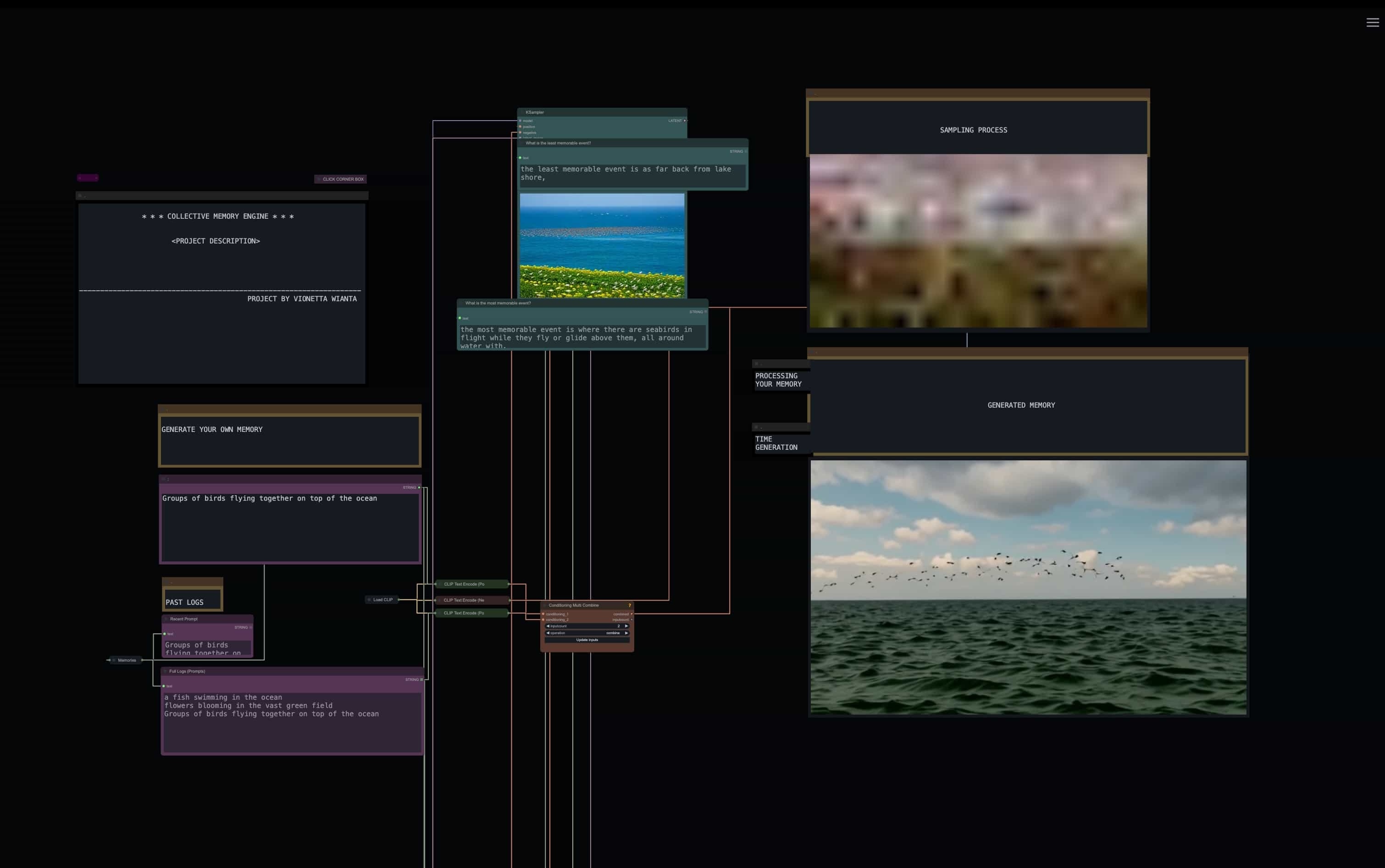Decrease inputcount with the left arrow
This screenshot has width=1385, height=868.
[x=548, y=626]
